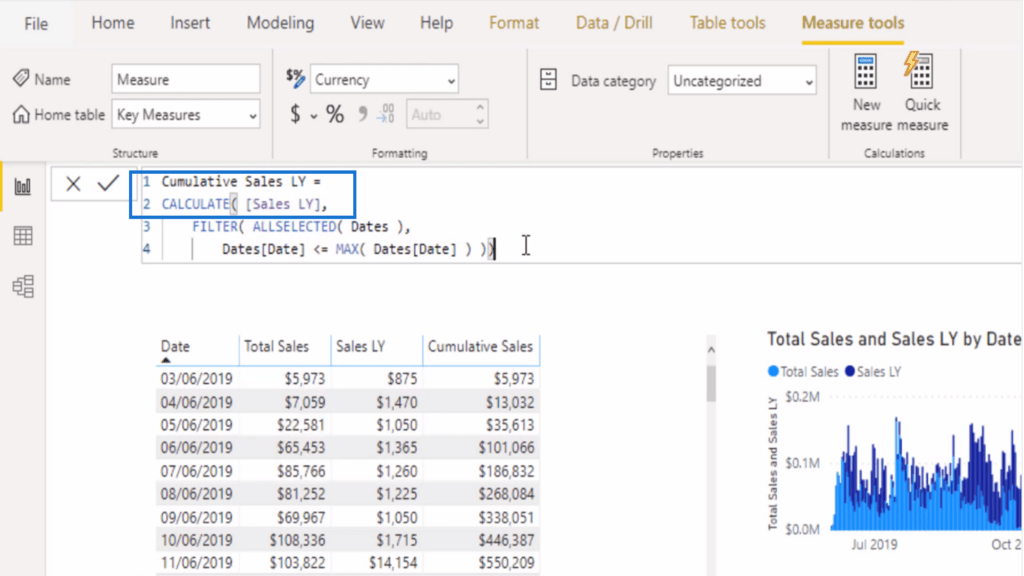The height and width of the screenshot is (576, 1024).
Task: Switch to Data view table icon
Action: [x=23, y=236]
